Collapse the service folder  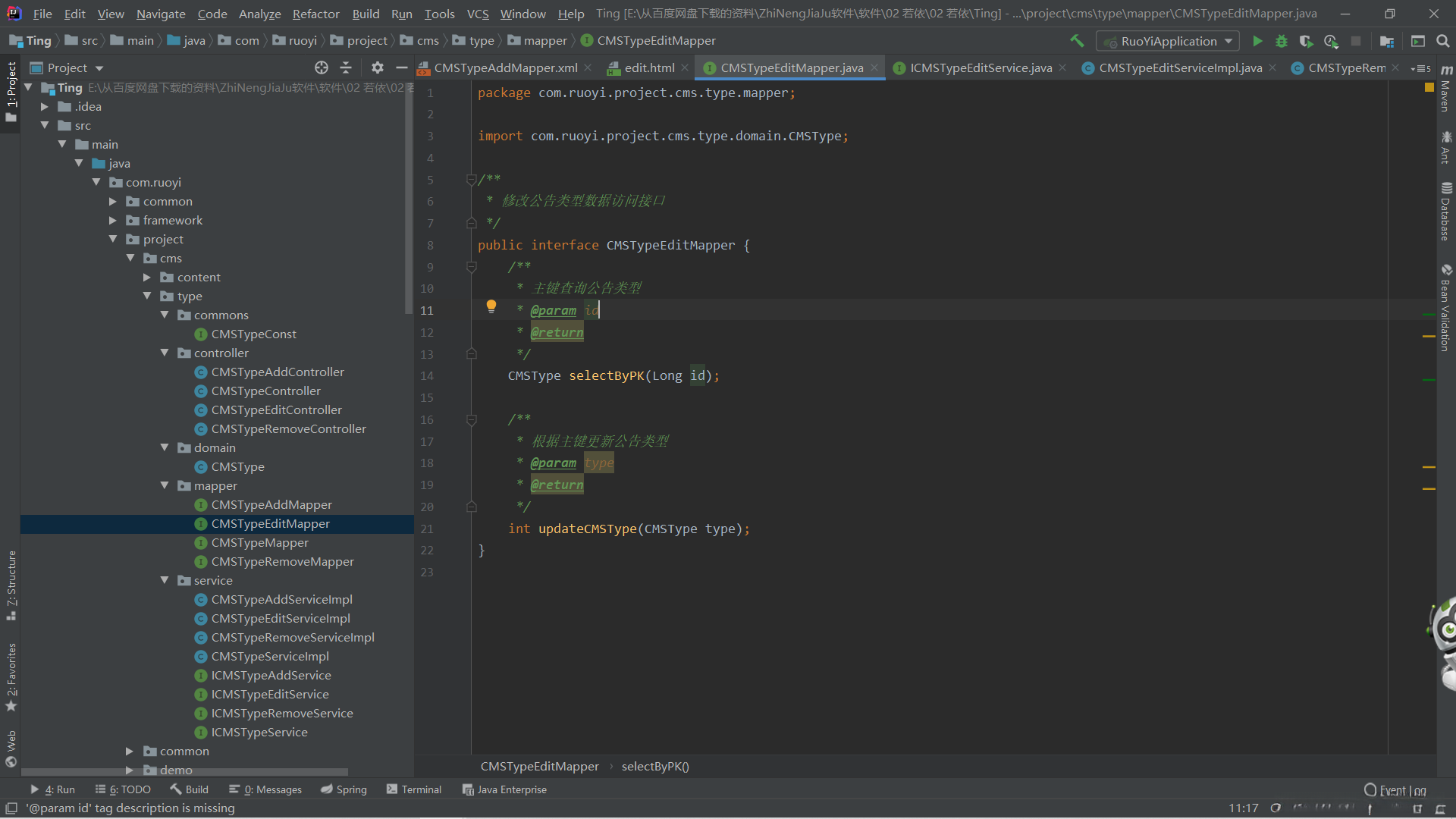pyautogui.click(x=165, y=580)
